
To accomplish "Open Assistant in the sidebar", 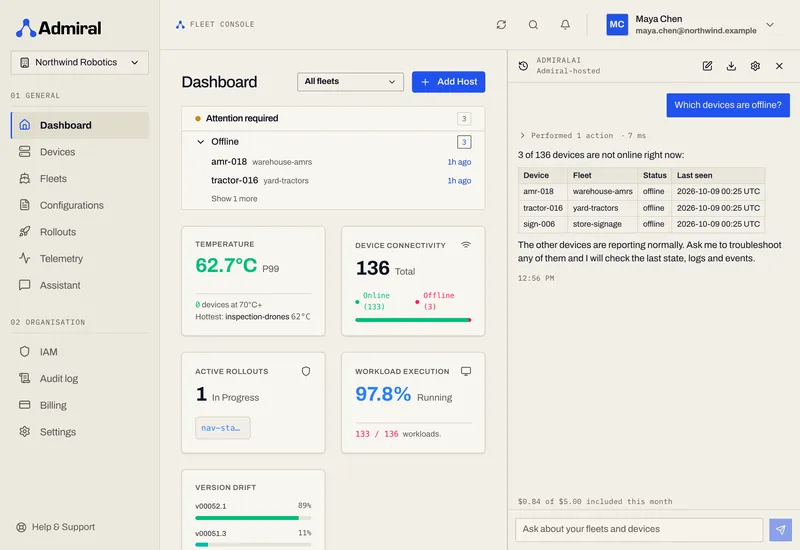I will click(x=80, y=285).
